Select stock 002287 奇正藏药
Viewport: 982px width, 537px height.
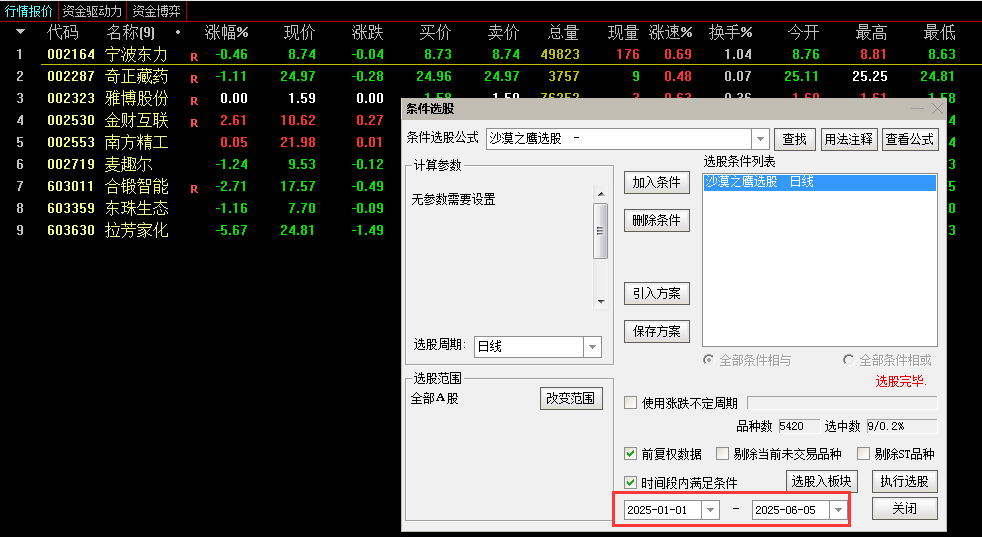(x=107, y=76)
